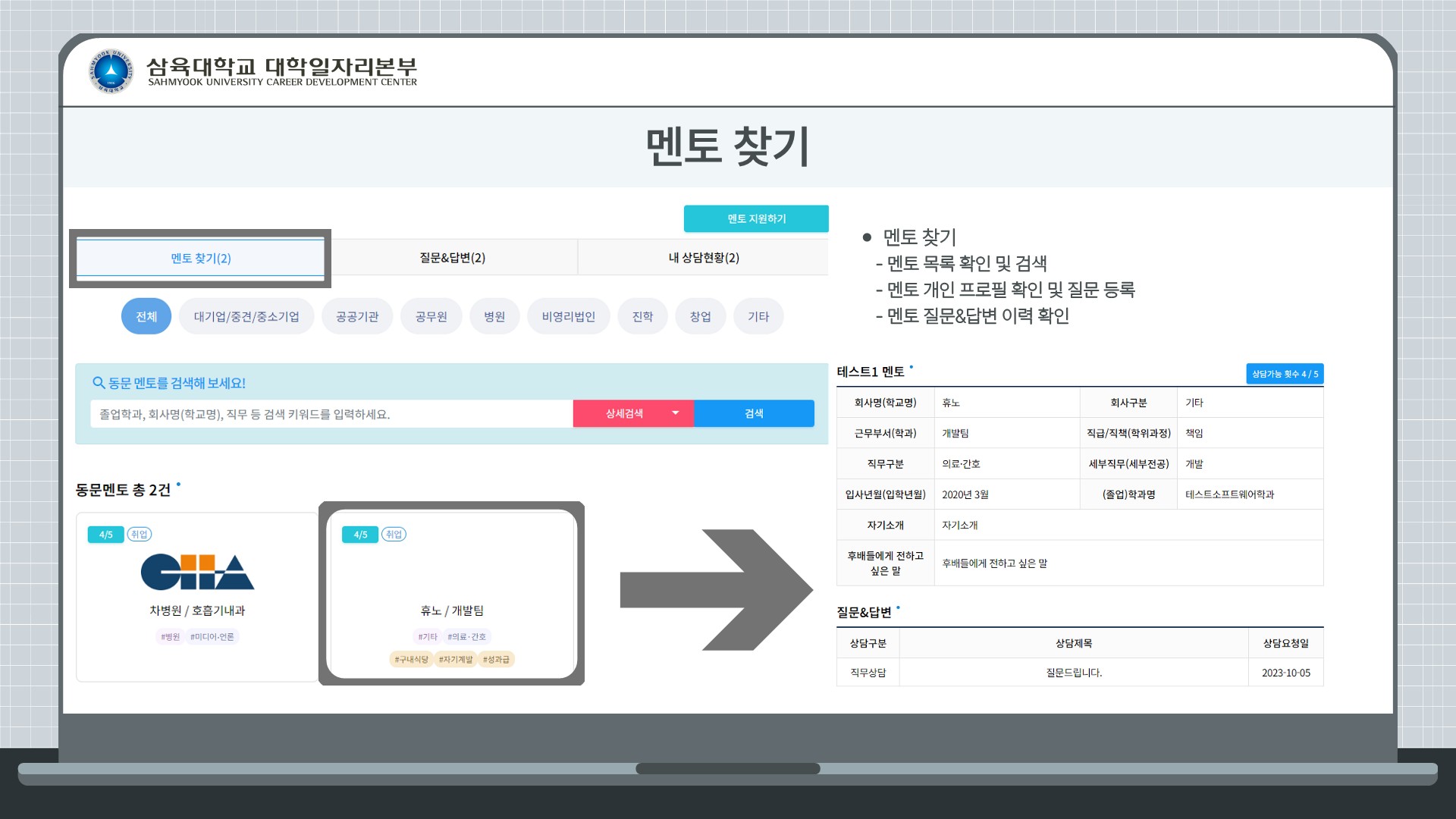
Task: Click the 4/5 badge on 차병원 card
Action: click(105, 535)
